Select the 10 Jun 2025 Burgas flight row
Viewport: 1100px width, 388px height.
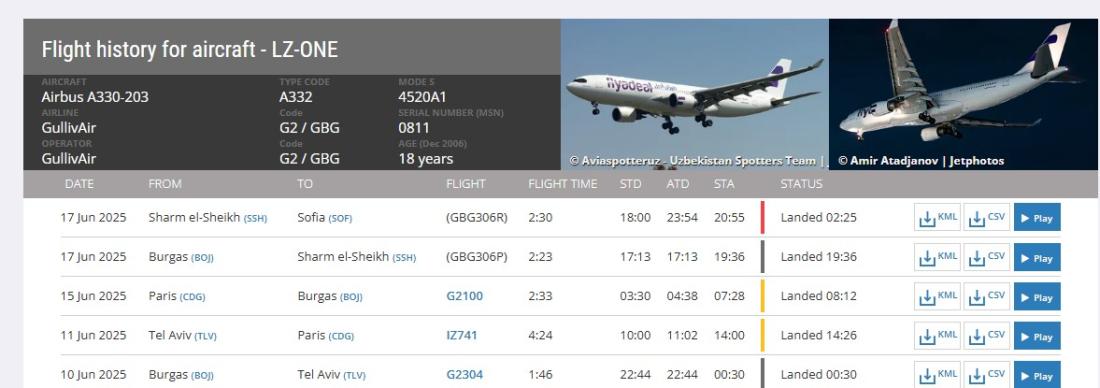(560, 375)
